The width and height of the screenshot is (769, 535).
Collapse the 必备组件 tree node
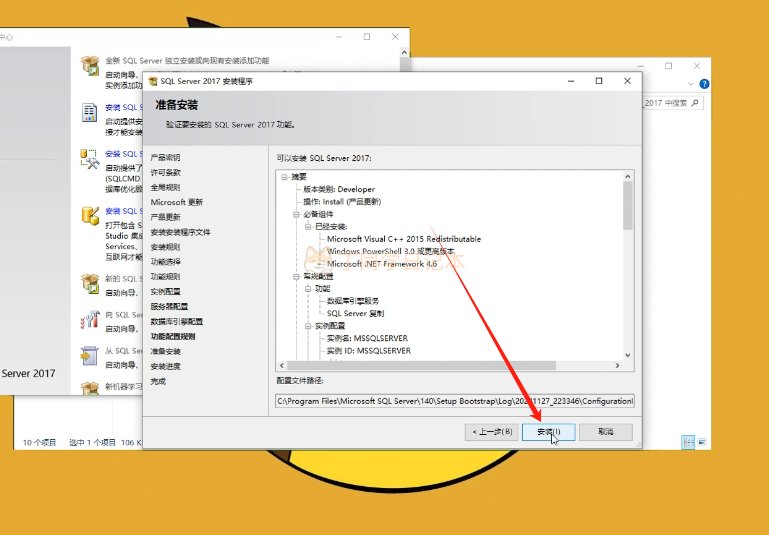point(296,214)
